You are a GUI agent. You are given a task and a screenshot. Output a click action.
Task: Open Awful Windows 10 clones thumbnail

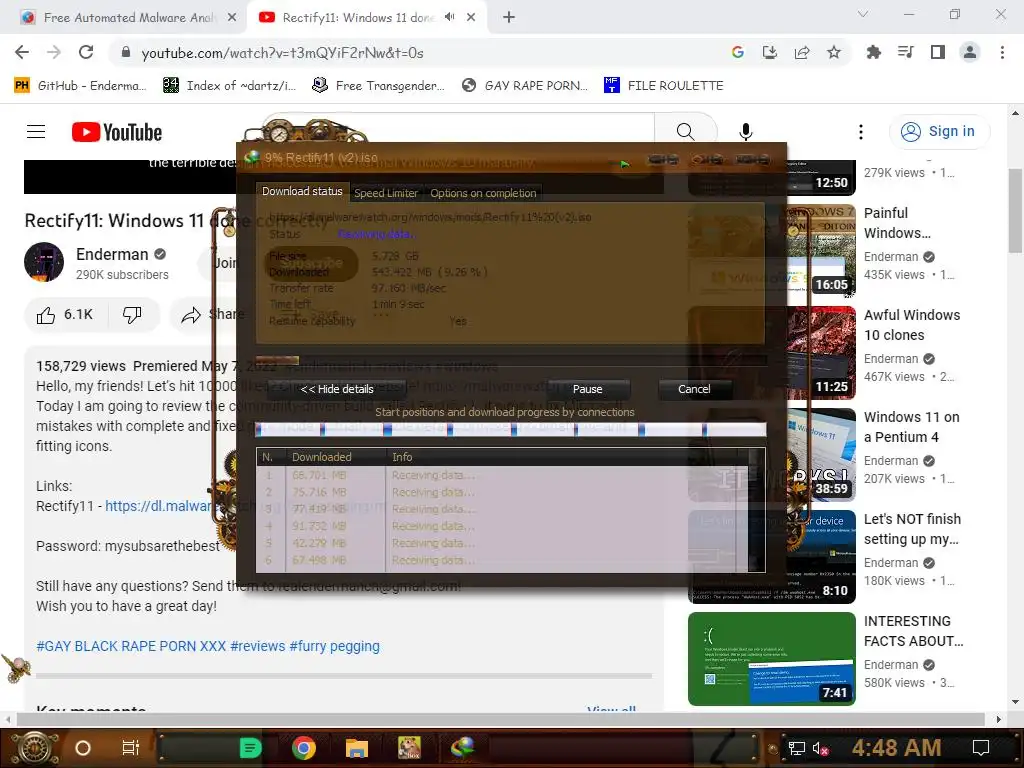[772, 353]
